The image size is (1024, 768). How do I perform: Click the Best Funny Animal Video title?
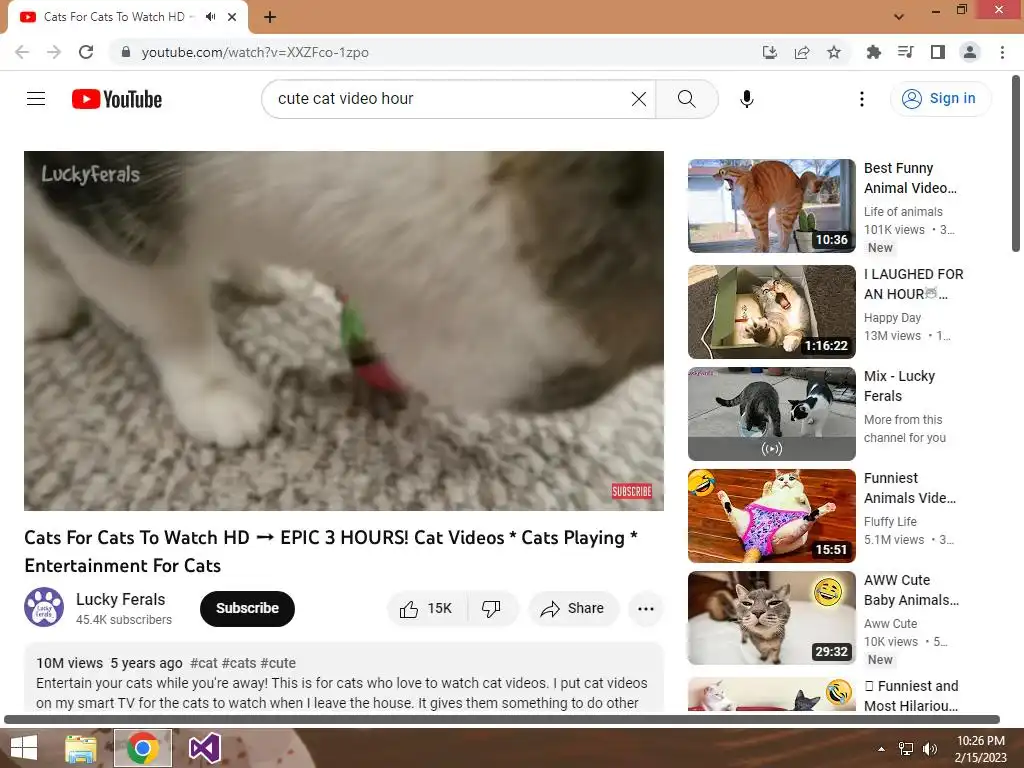click(910, 178)
